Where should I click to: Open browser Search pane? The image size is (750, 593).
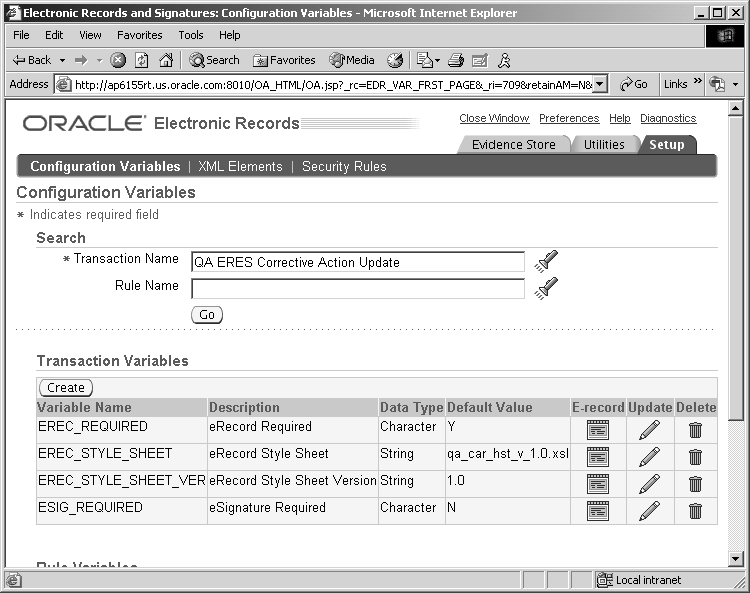click(214, 60)
